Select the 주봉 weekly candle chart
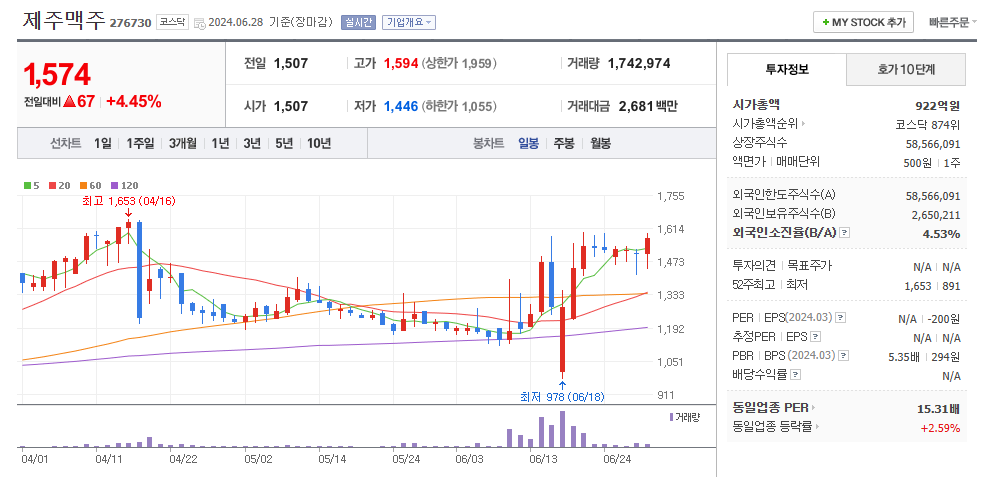 pyautogui.click(x=564, y=143)
